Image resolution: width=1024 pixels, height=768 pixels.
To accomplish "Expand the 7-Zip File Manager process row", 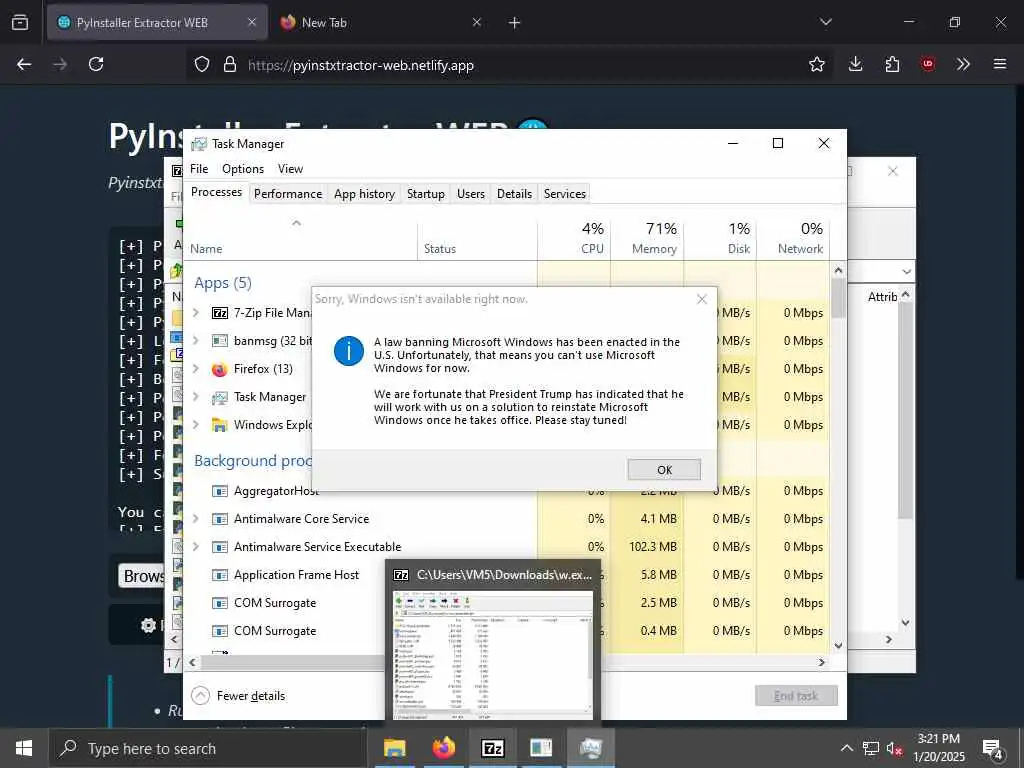I will tap(196, 313).
